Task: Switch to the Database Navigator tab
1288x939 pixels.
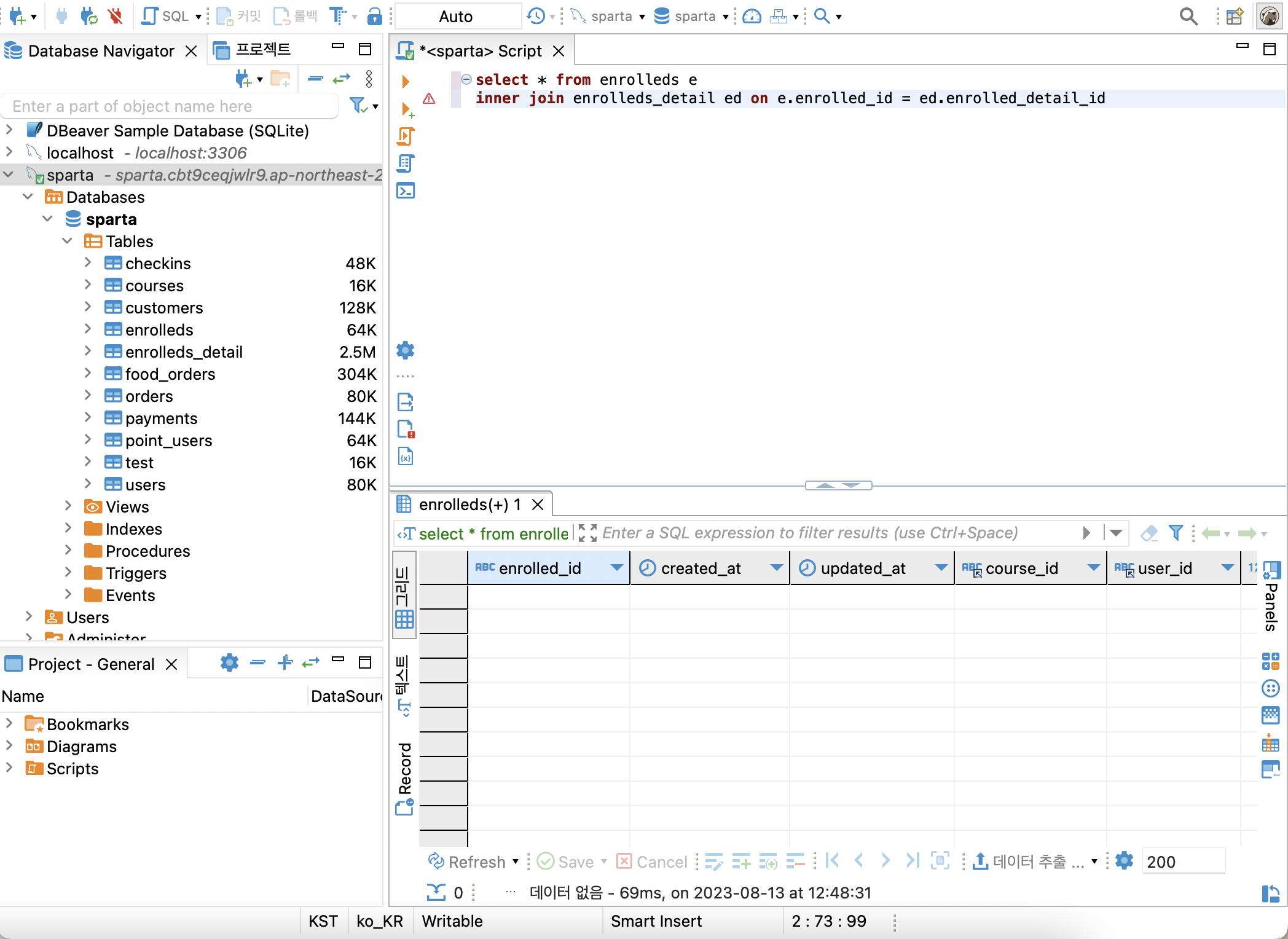Action: 101,50
